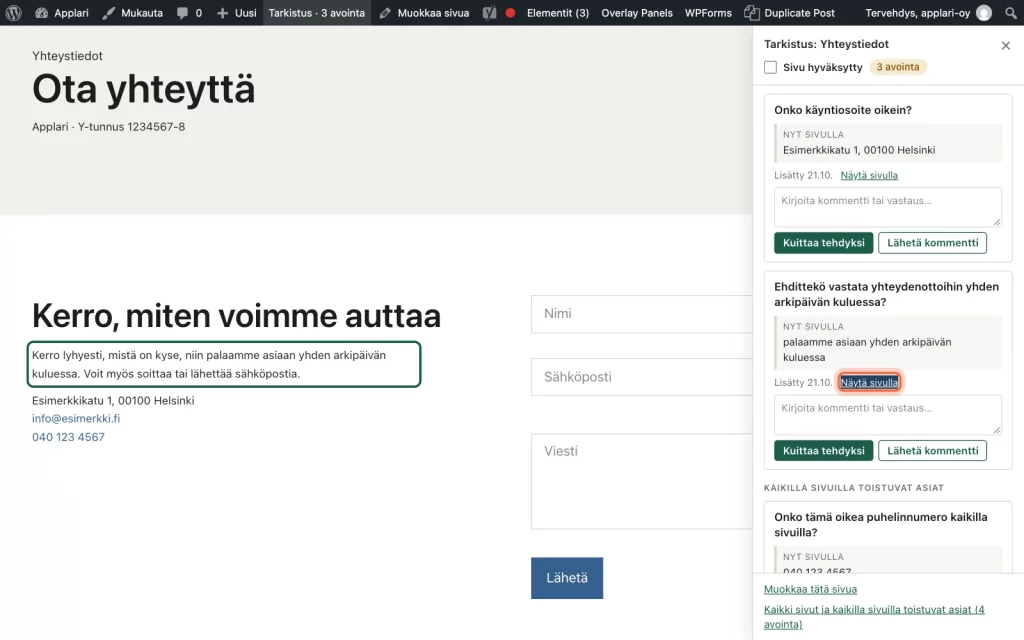Click Applari · Y-tunnus 1234567-8 text
Viewport: 1024px width, 640px height.
pos(108,127)
